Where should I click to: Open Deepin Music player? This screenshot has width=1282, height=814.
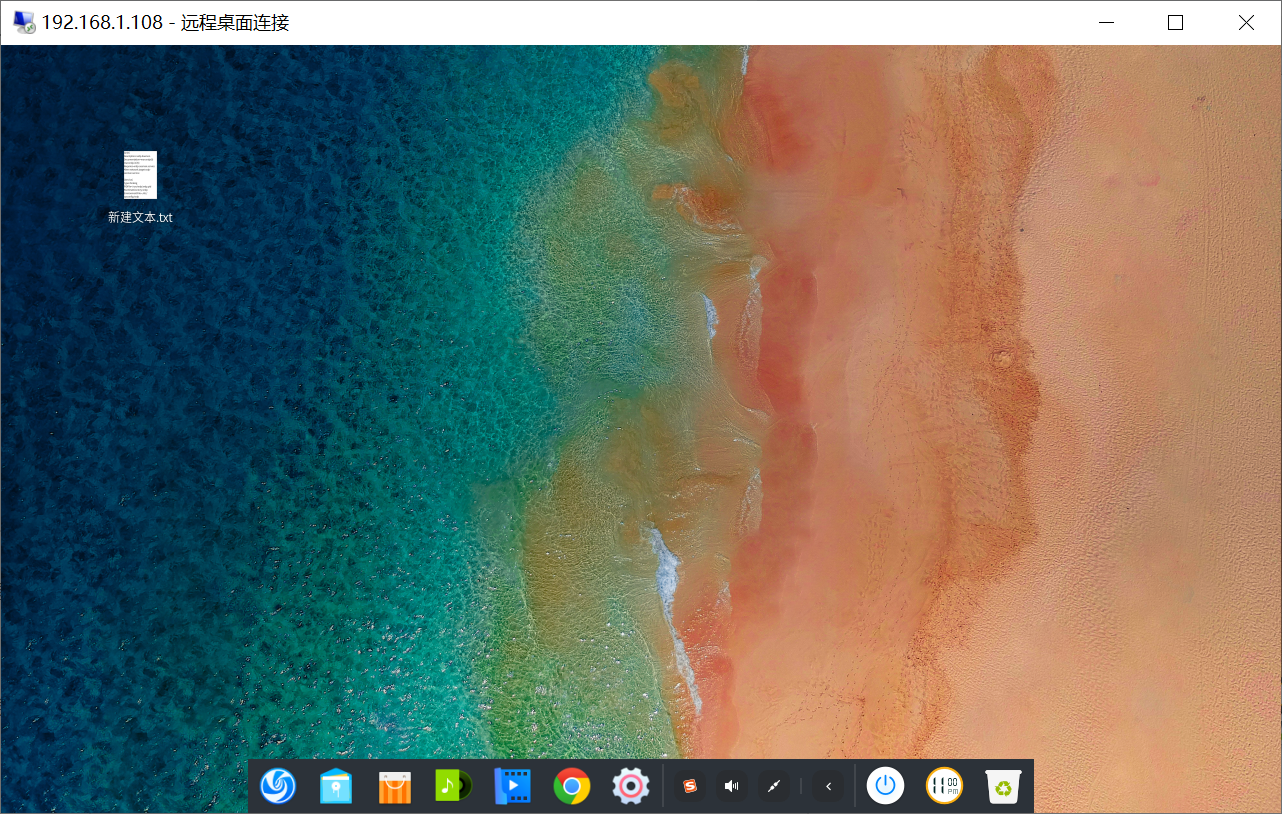click(x=453, y=786)
